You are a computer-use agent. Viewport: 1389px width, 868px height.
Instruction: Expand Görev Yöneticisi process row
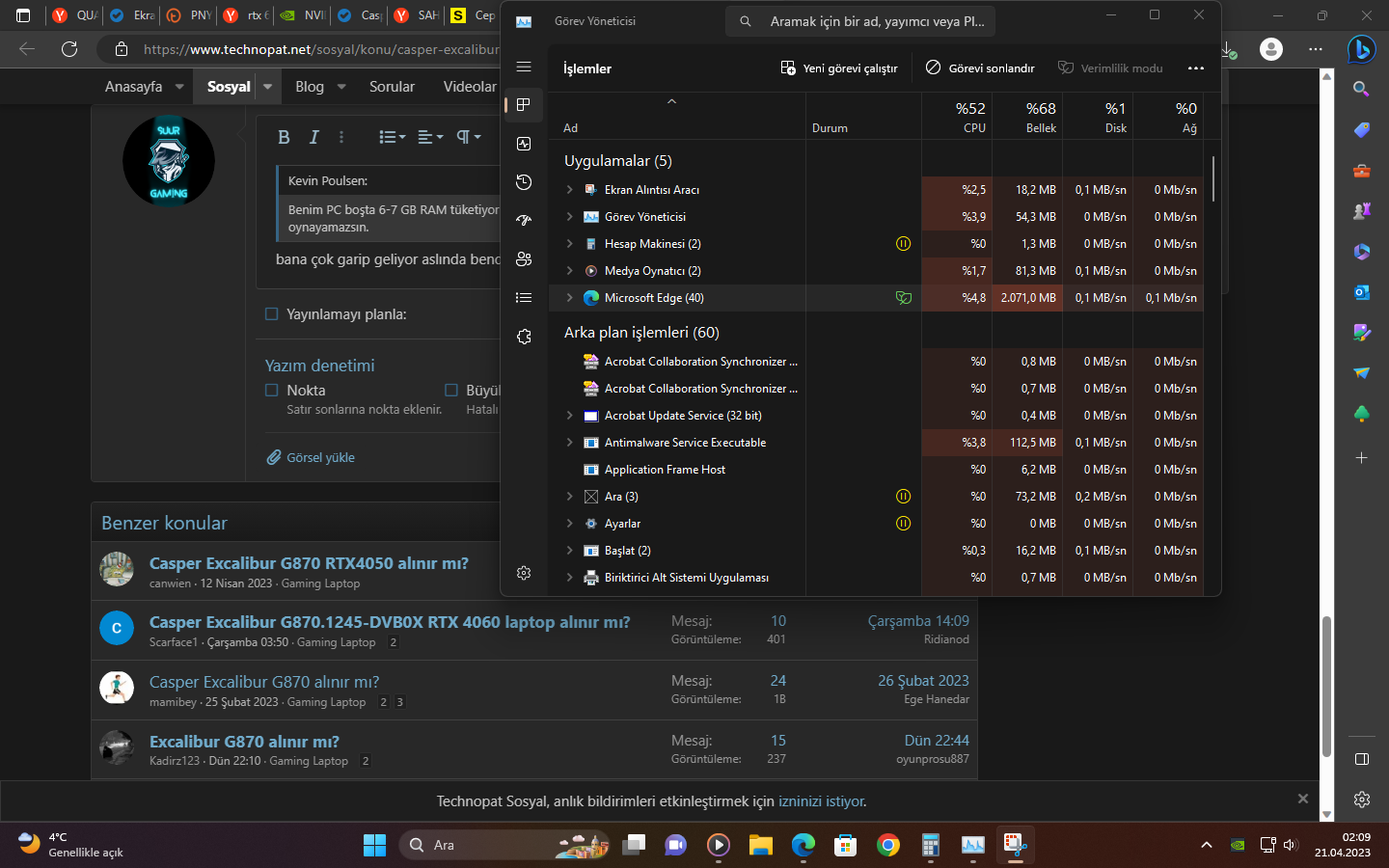pos(569,217)
